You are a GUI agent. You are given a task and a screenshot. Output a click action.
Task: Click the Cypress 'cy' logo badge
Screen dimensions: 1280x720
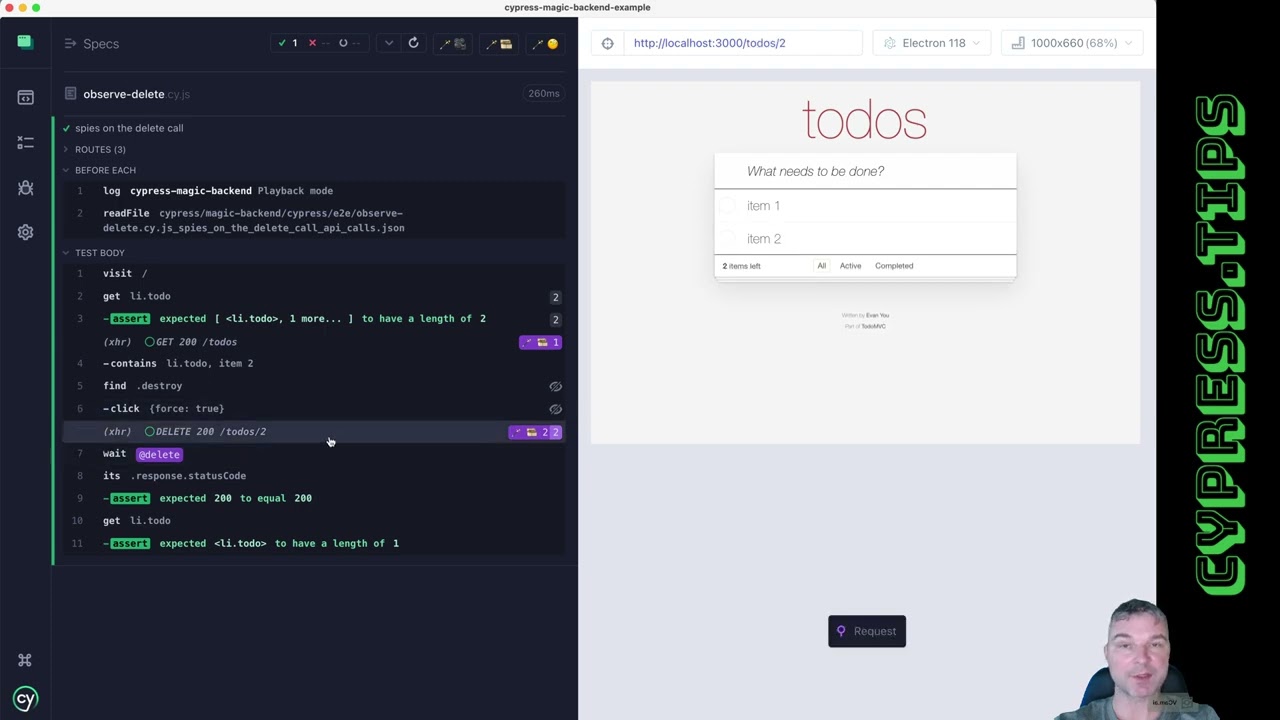coord(25,698)
